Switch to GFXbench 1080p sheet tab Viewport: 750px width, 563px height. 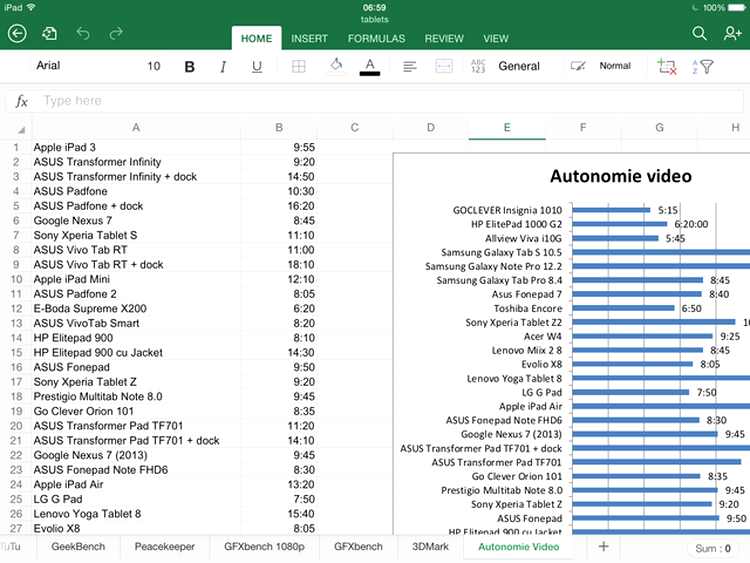click(x=264, y=547)
